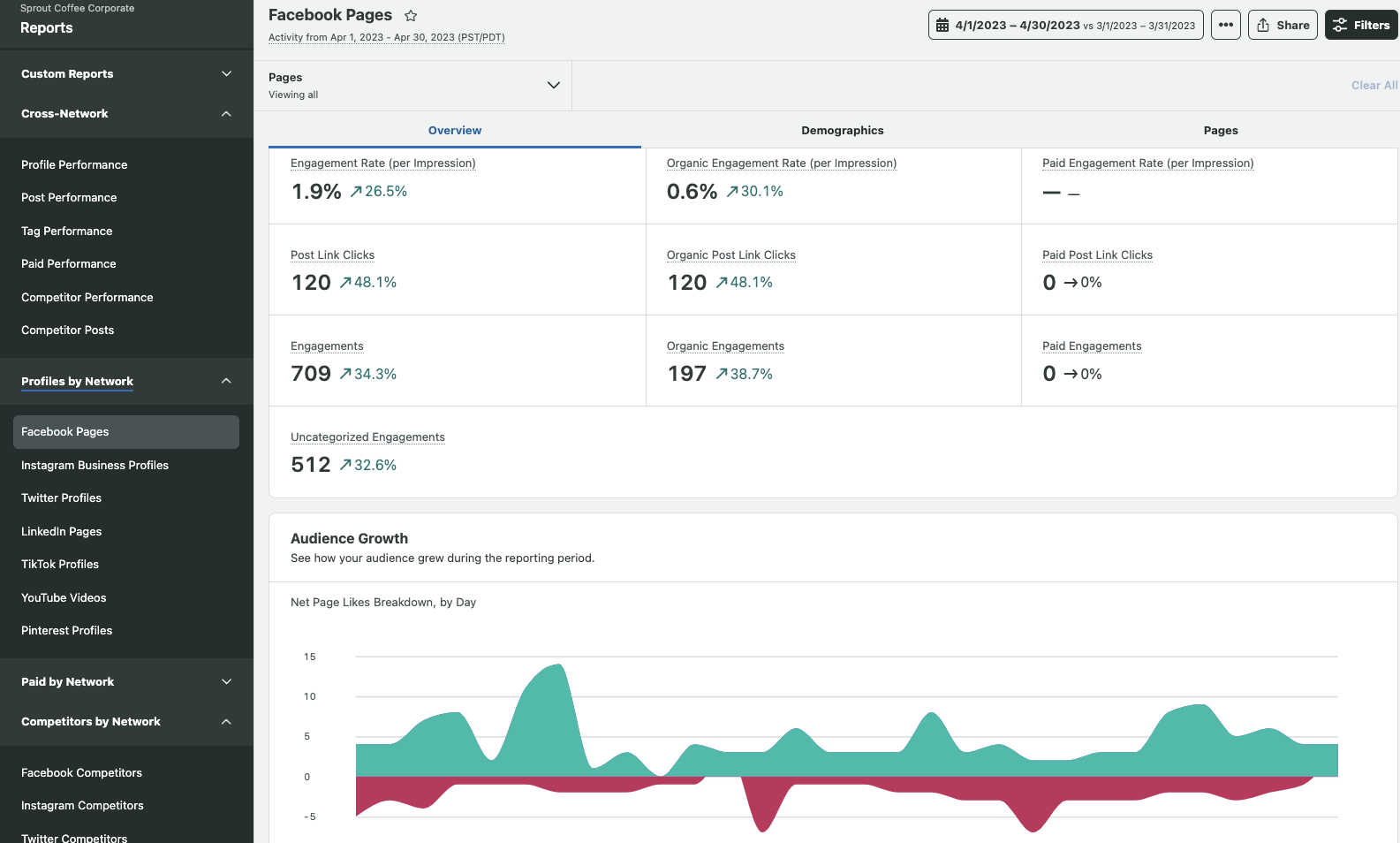
Task: Open the Filters panel
Action: pos(1361,25)
